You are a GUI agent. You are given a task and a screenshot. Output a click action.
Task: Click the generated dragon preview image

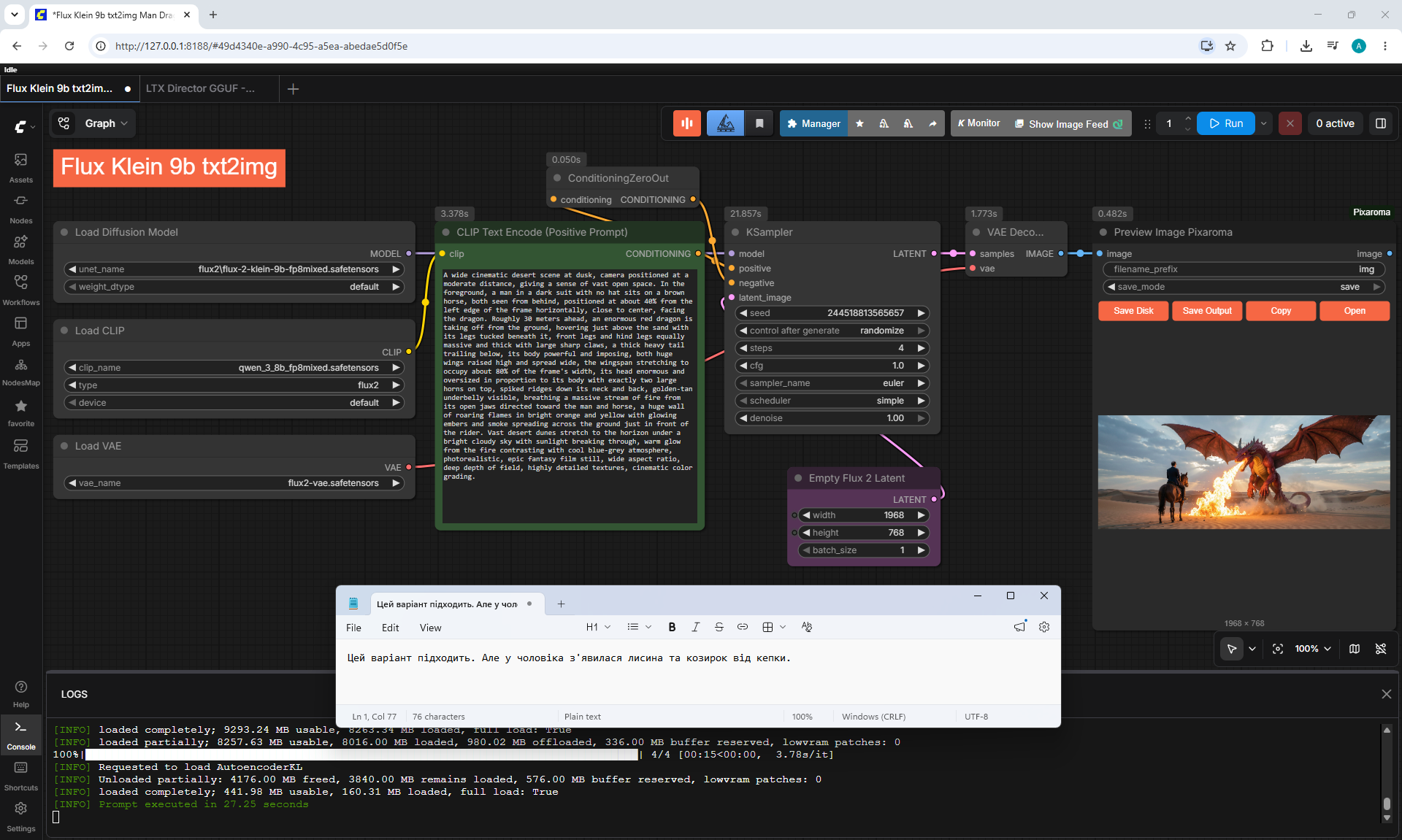coord(1244,472)
